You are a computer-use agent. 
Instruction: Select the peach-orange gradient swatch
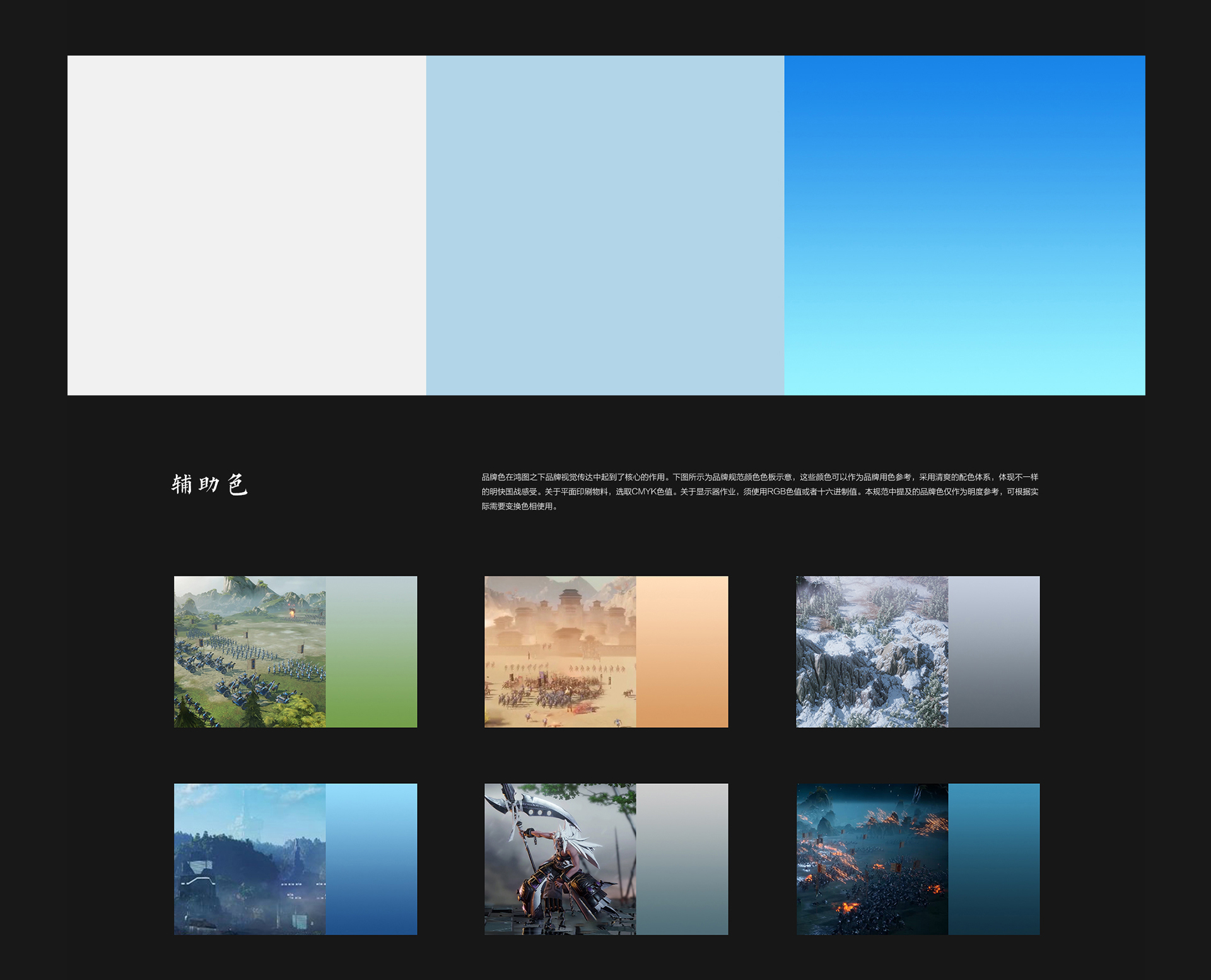coord(682,651)
